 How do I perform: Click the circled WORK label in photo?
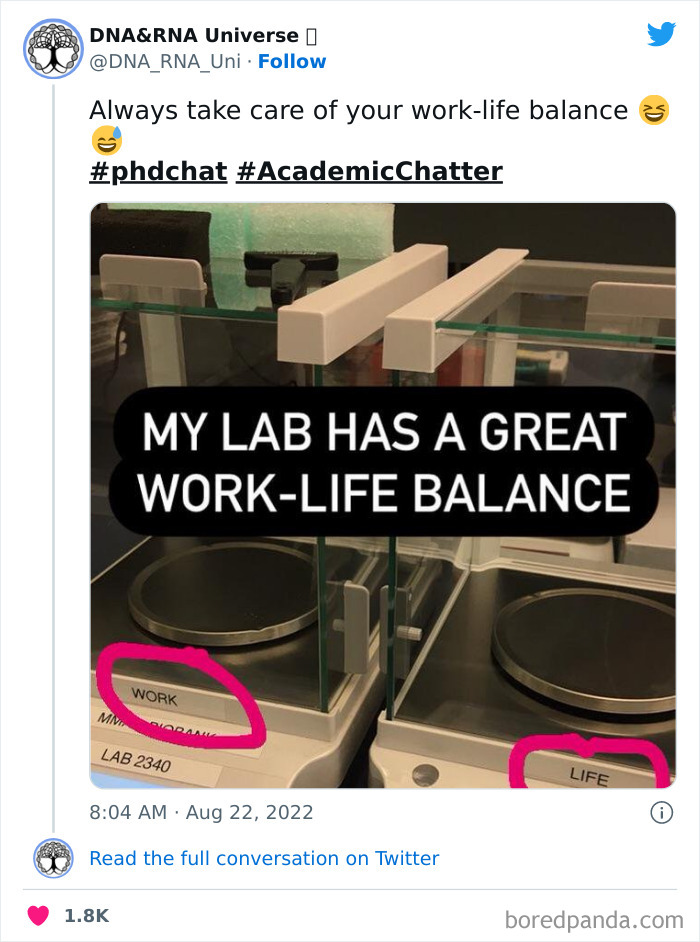(x=153, y=696)
